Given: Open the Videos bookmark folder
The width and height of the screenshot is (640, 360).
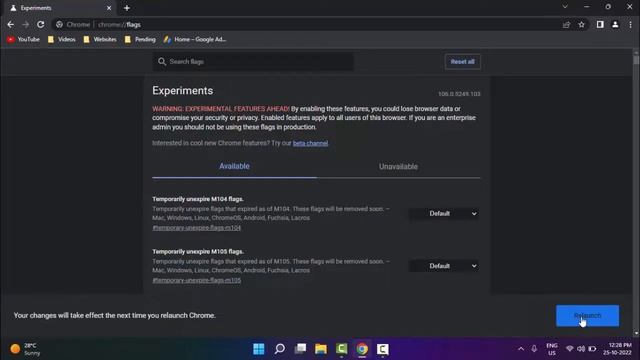Looking at the screenshot, I should point(62,40).
